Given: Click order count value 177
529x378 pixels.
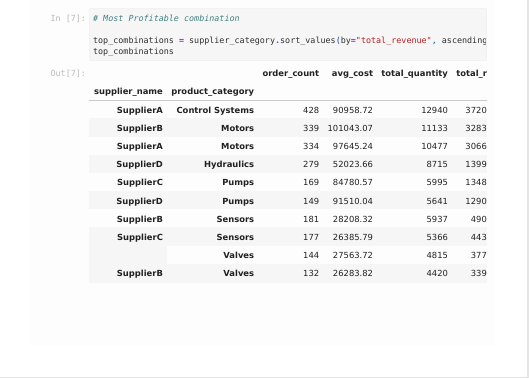Looking at the screenshot, I should pyautogui.click(x=311, y=237).
